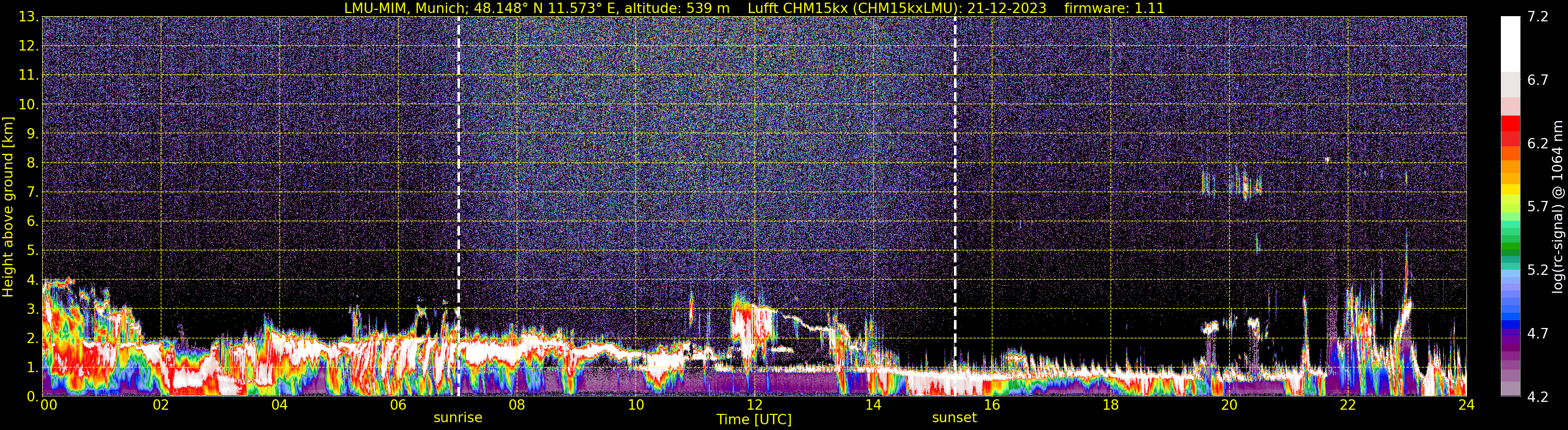Click 'firmware: 1.11' in the title
Screen dimensions: 1568x430
click(x=1114, y=8)
